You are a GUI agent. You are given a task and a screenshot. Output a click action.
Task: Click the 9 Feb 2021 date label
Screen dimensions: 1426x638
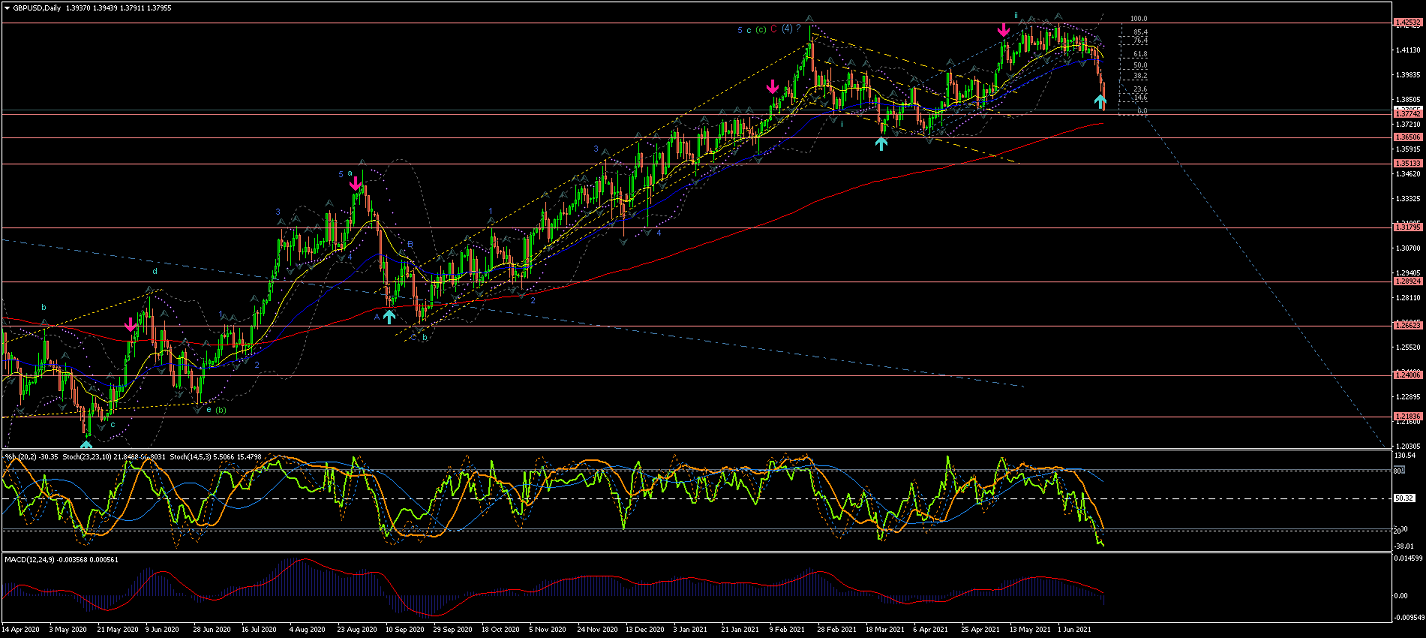pyautogui.click(x=787, y=631)
